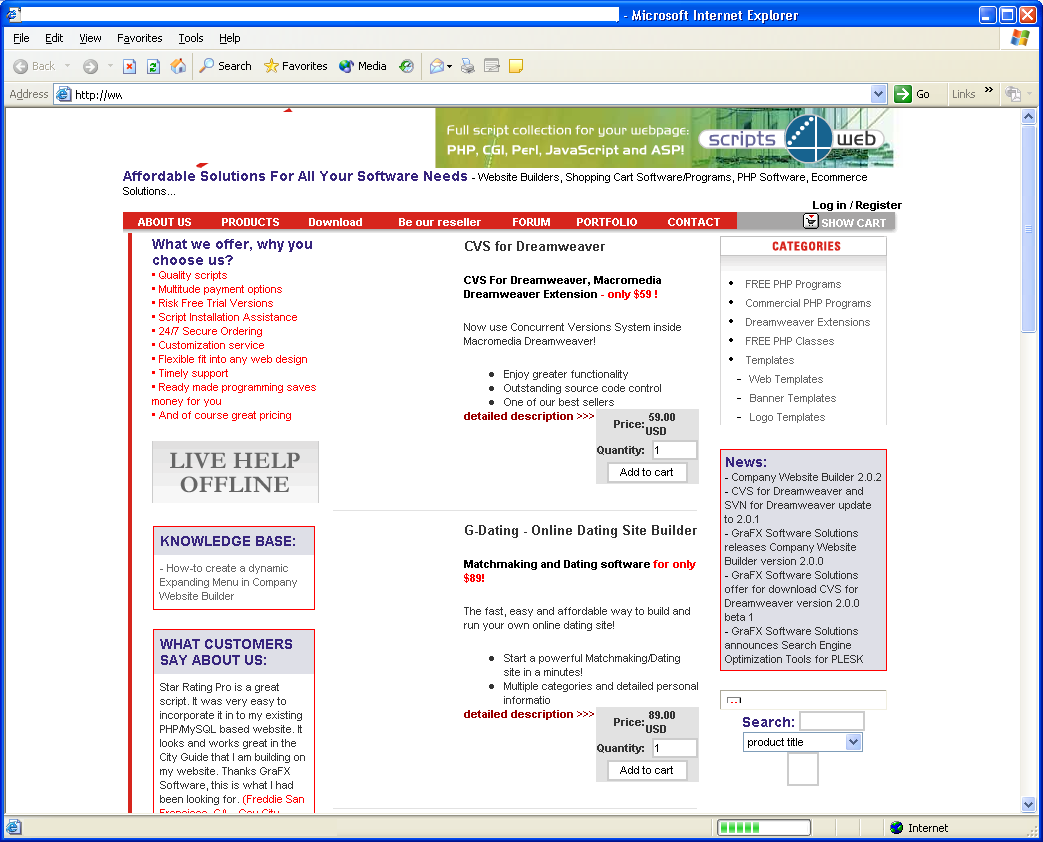Click the Log in link

click(x=829, y=205)
